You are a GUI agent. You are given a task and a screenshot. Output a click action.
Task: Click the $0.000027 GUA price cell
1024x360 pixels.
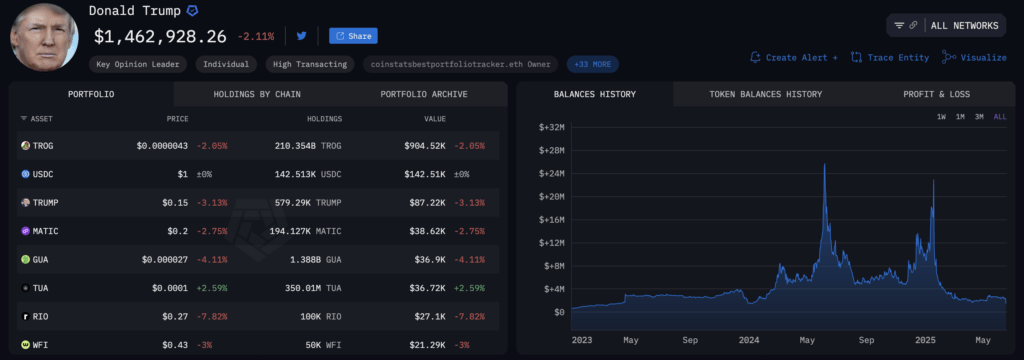tap(165, 259)
